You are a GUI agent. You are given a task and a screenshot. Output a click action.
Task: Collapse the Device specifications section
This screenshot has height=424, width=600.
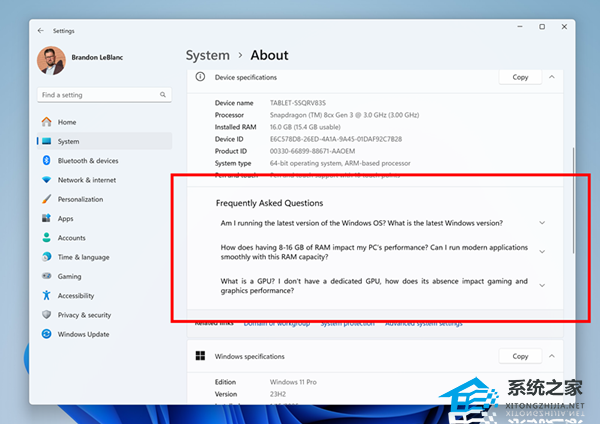click(552, 77)
